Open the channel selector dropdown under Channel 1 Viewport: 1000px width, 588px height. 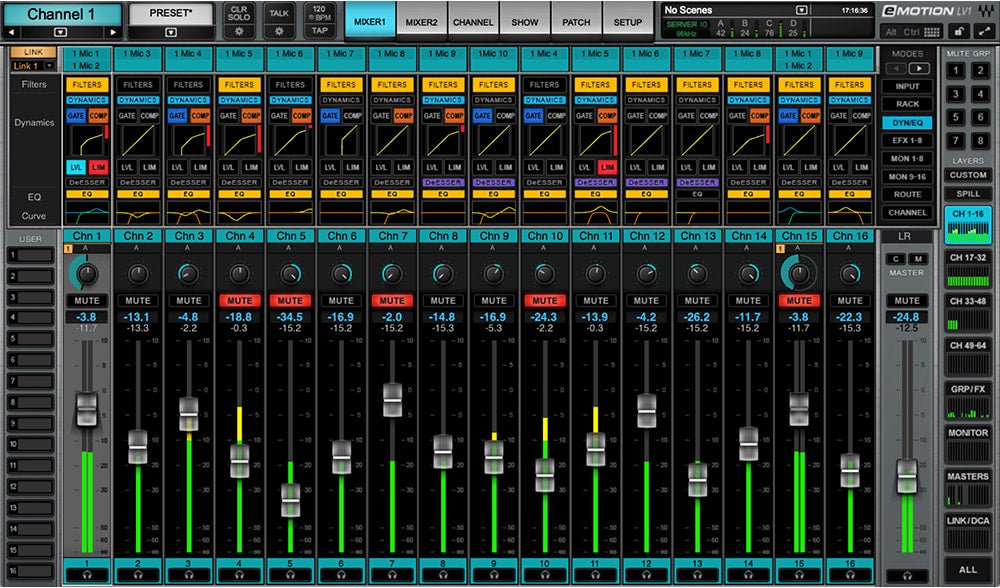61,32
